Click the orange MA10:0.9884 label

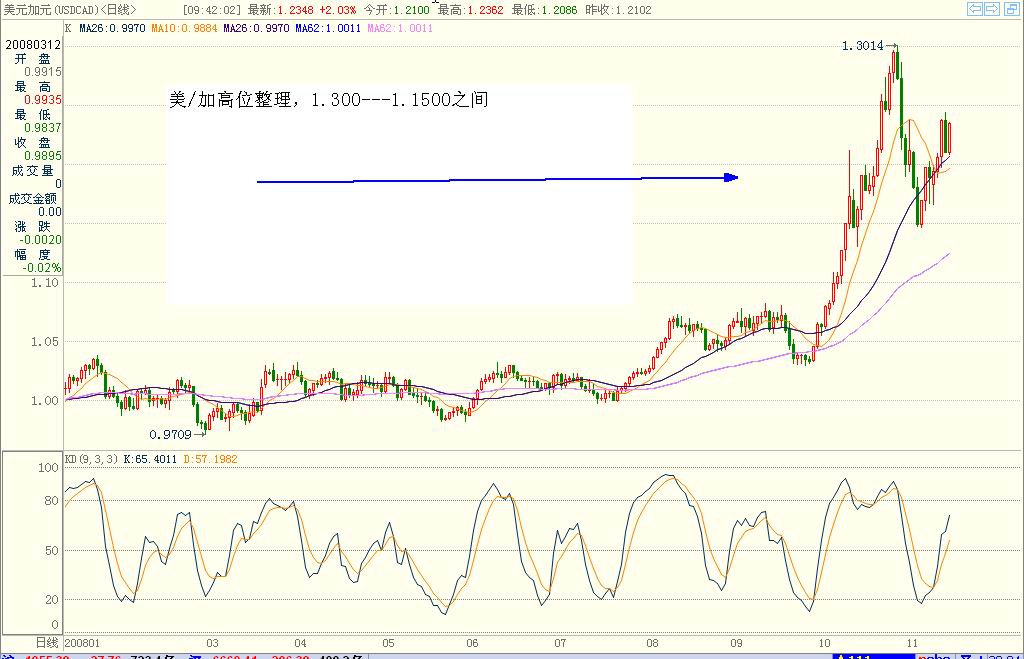[x=184, y=28]
